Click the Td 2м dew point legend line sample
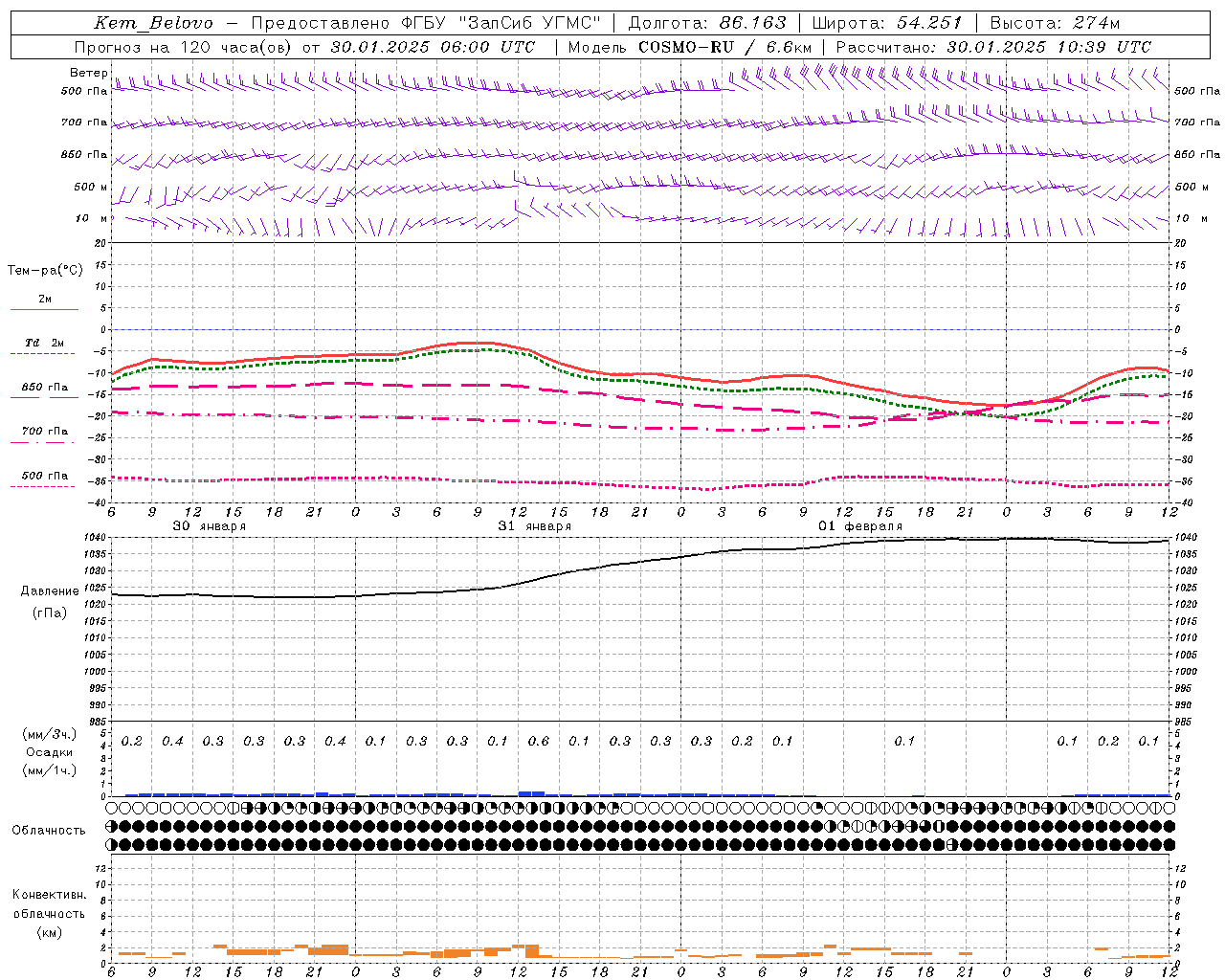Viewport: 1225px width, 980px height. click(44, 354)
